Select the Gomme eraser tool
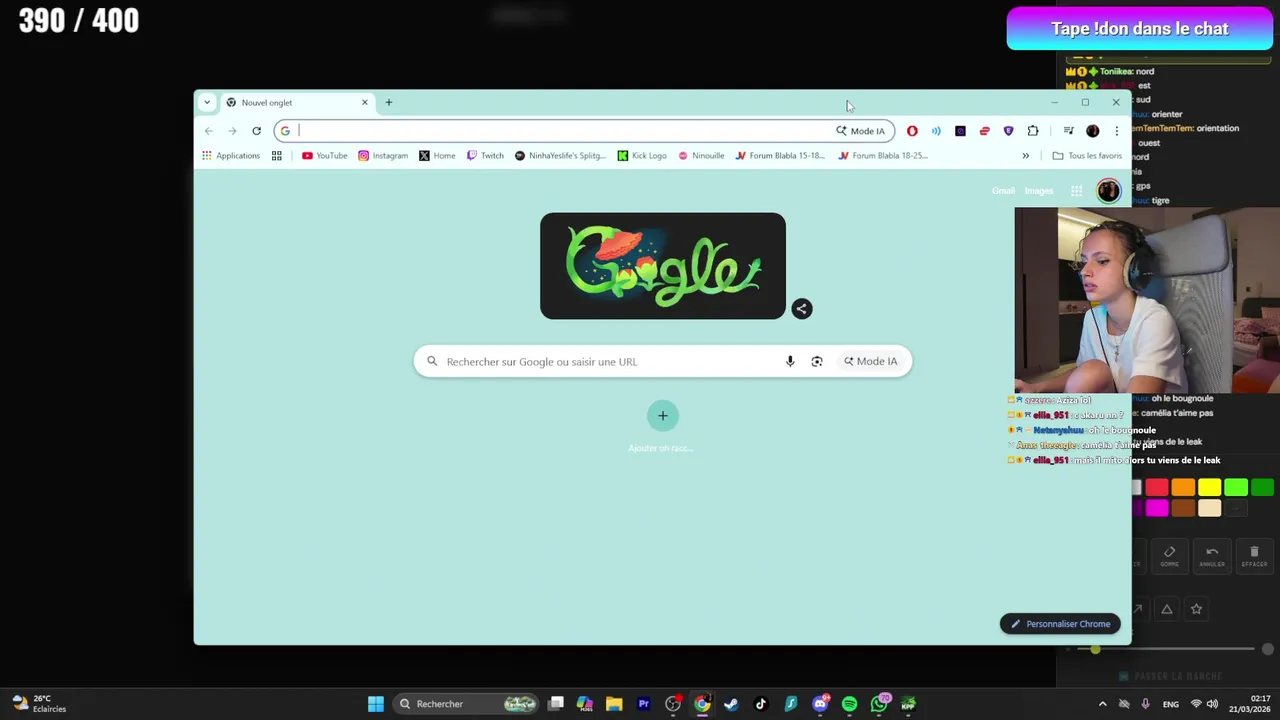The height and width of the screenshot is (720, 1280). coord(1169,556)
